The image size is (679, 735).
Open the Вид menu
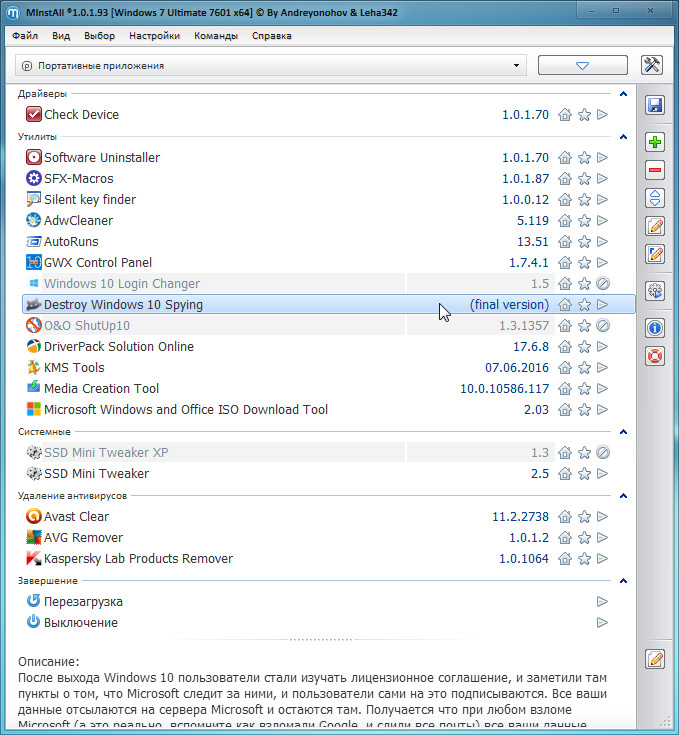[61, 36]
